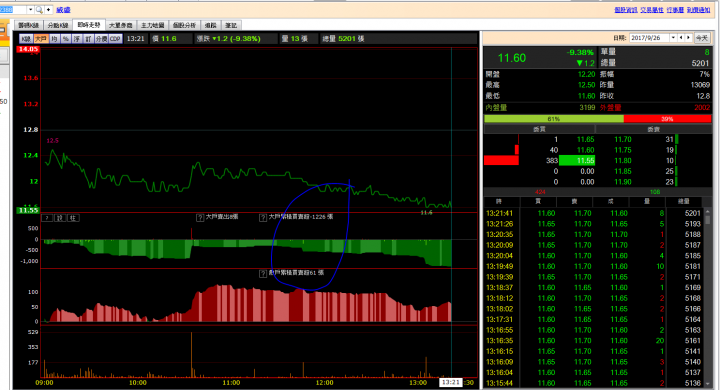Screen dimensions: 720x390
Task: Click the inner/outer volume ratio bar
Action: 597,119
